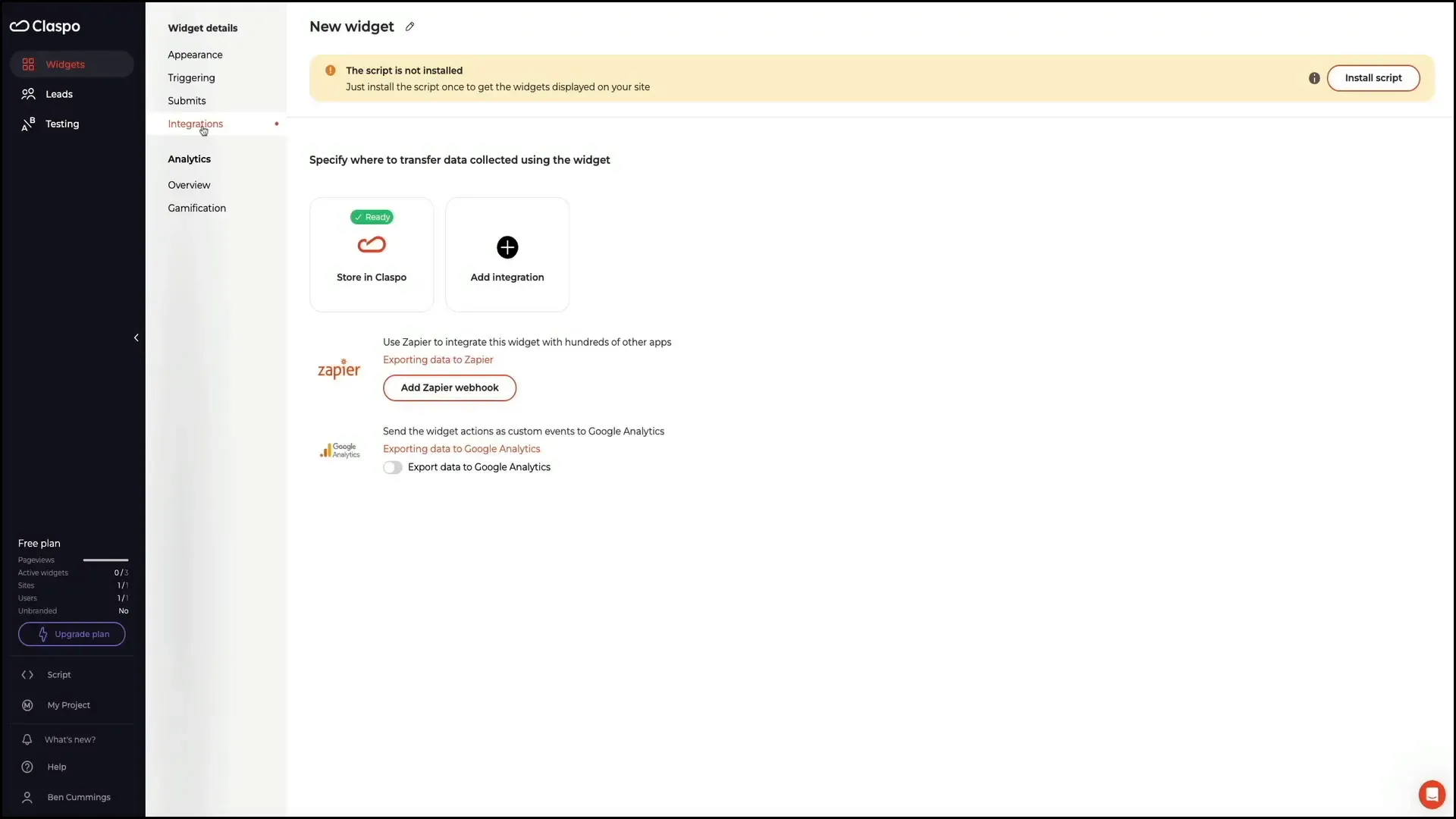The width and height of the screenshot is (1456, 819).
Task: Click the Leads people icon
Action: [x=28, y=94]
